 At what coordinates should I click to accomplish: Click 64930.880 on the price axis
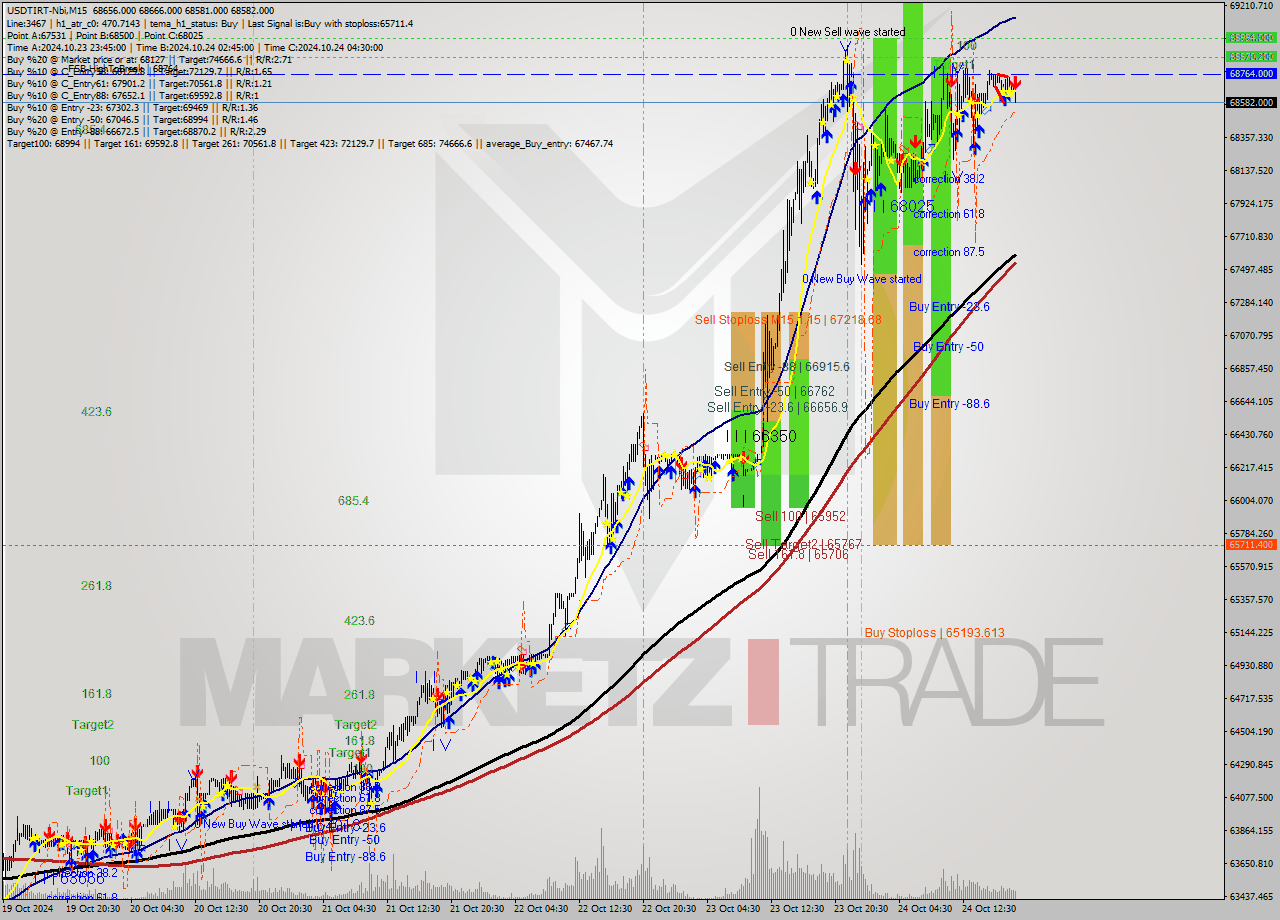[x=1251, y=665]
